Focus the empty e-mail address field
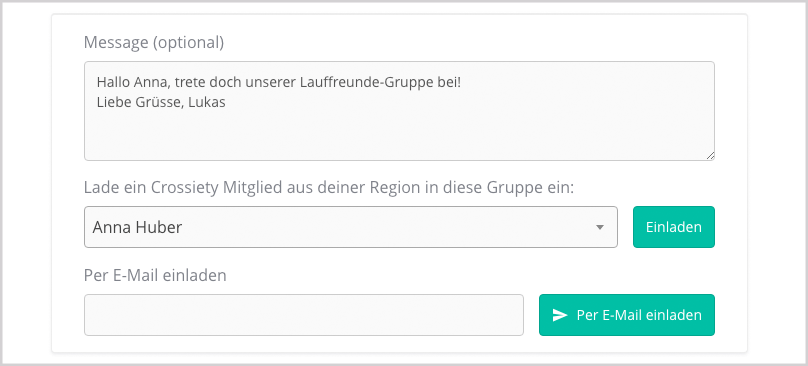 tap(304, 315)
